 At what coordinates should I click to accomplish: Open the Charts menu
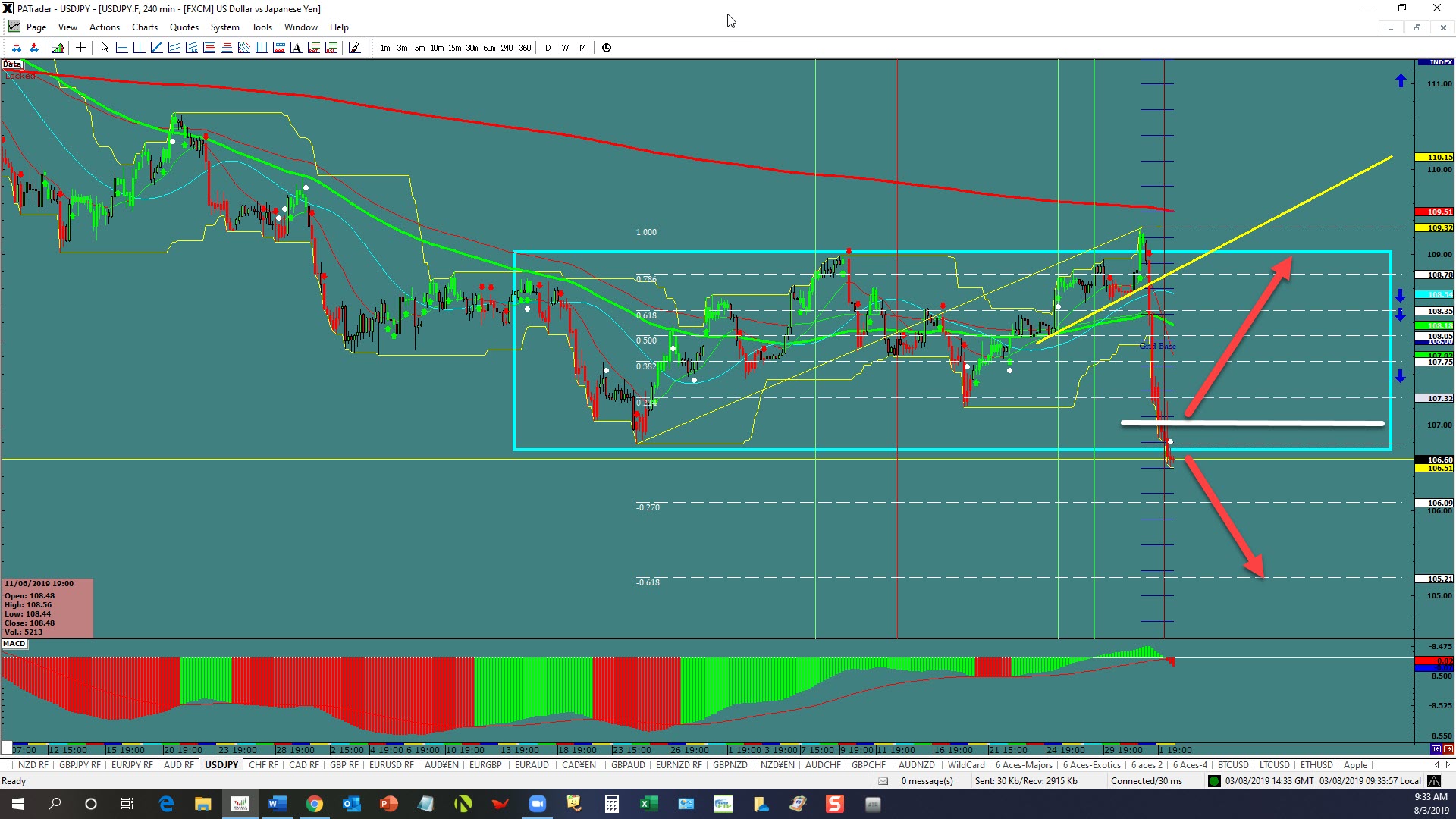click(x=145, y=27)
